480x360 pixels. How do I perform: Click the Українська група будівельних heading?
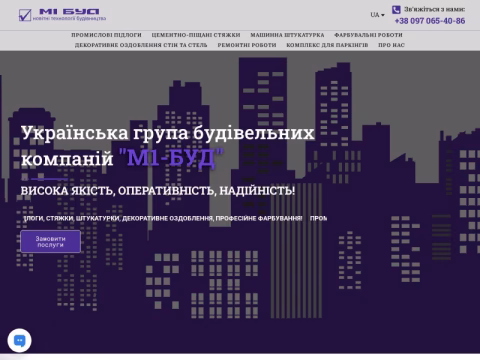pos(168,133)
